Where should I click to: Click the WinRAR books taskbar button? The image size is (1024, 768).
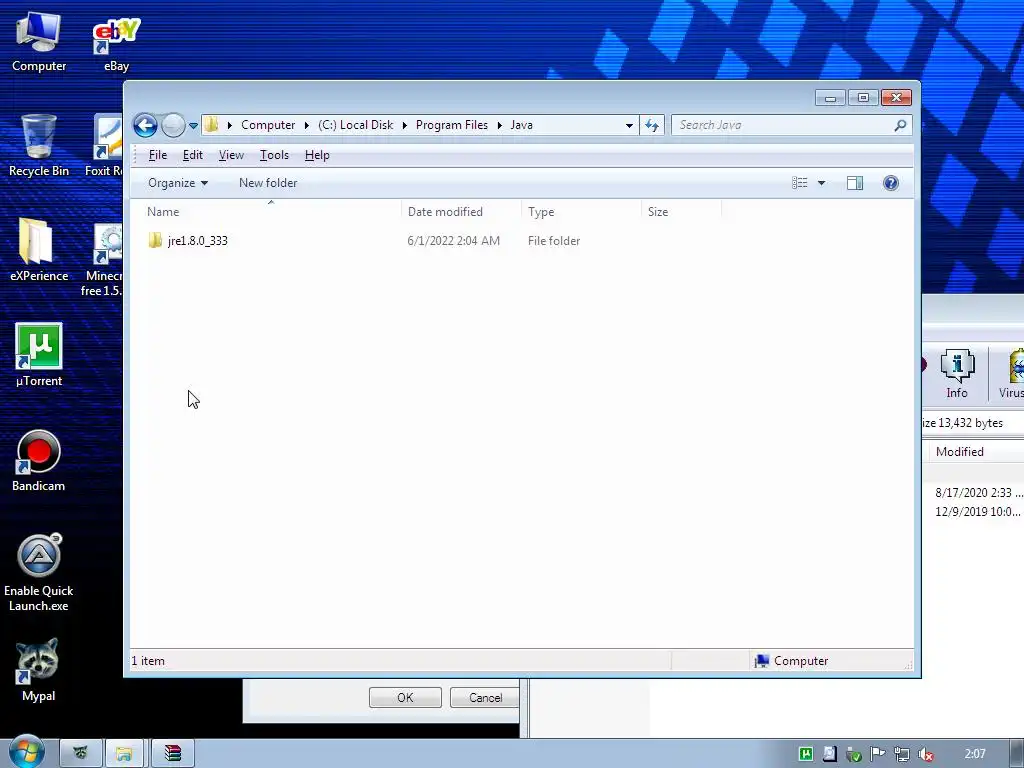172,754
